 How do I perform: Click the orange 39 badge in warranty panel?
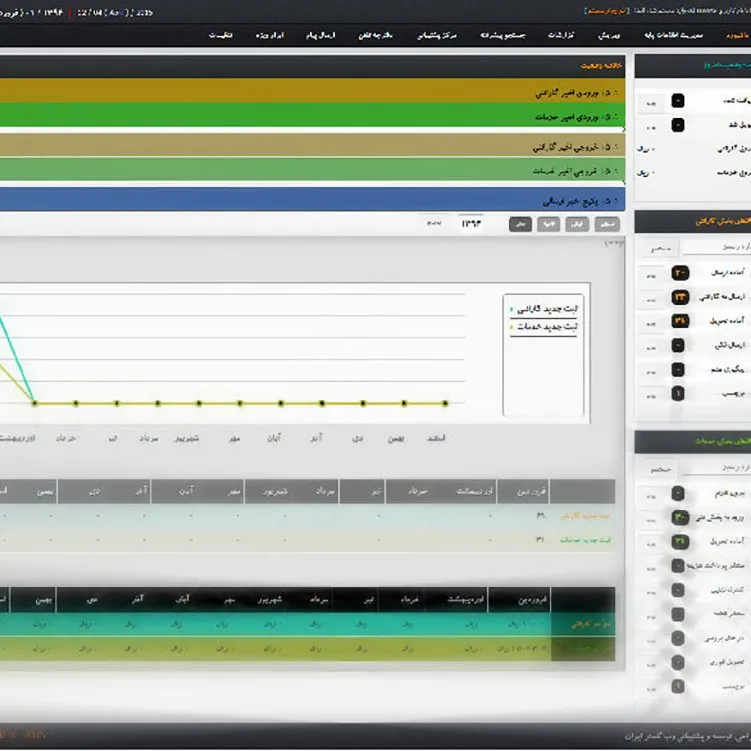click(679, 321)
